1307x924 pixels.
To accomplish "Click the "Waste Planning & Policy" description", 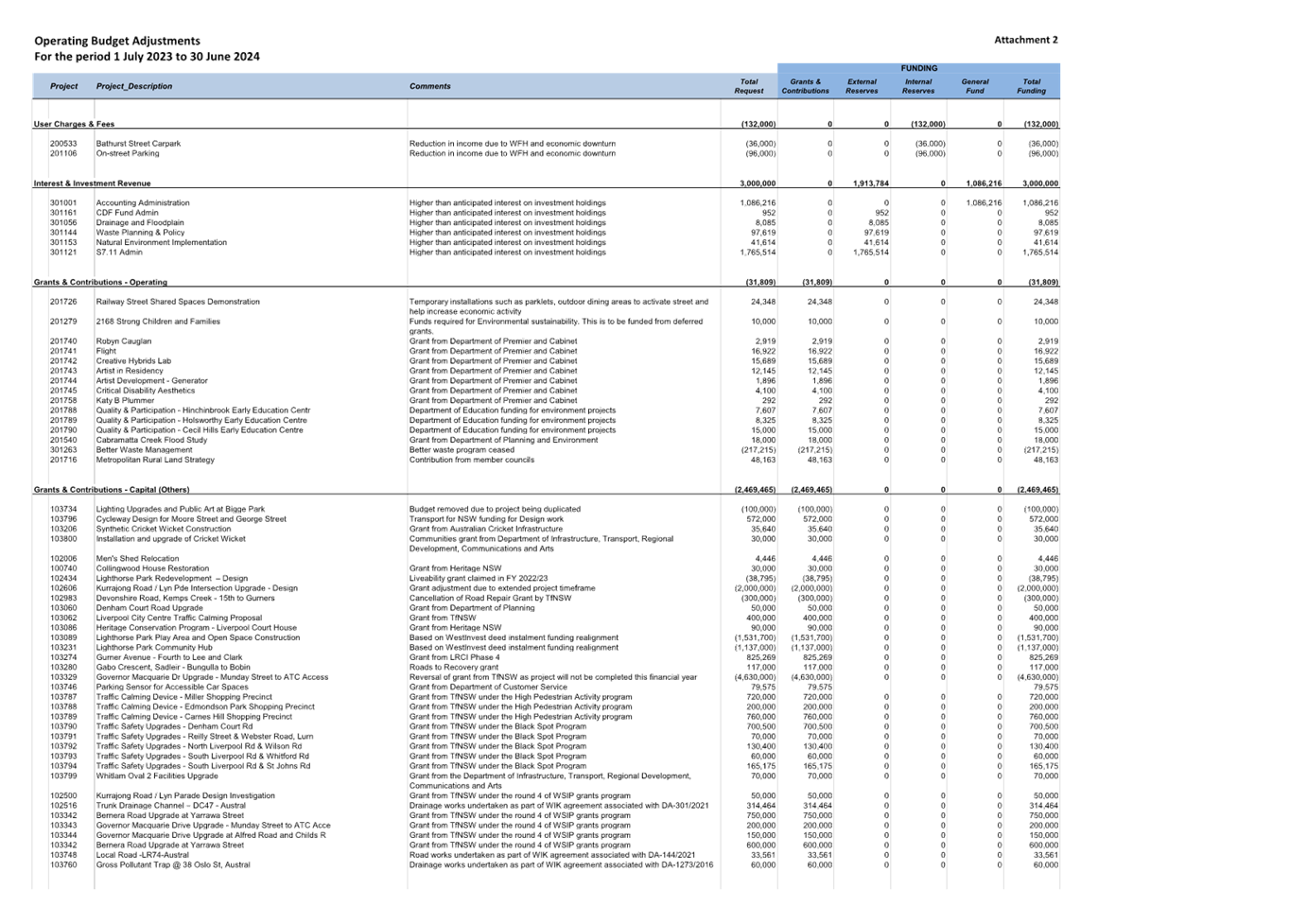I will [x=140, y=233].
